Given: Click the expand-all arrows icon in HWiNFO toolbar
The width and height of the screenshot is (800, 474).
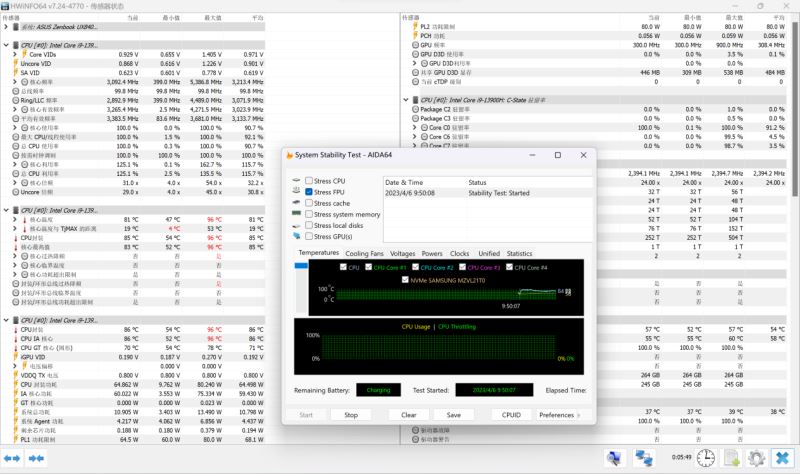Looking at the screenshot, I should tap(12, 458).
